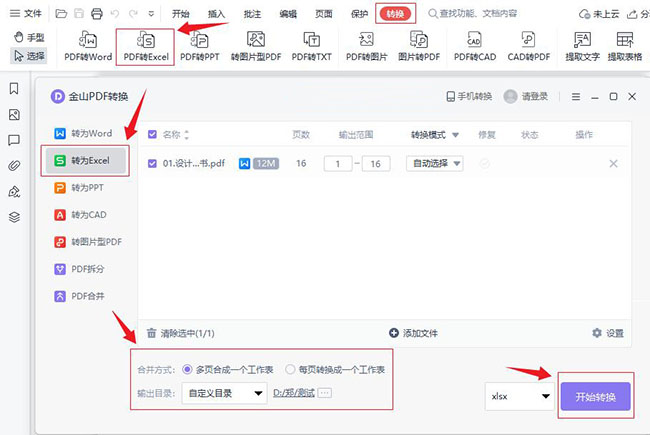650x435 pixels.
Task: Open the comments sidebar panel
Action: (14, 140)
